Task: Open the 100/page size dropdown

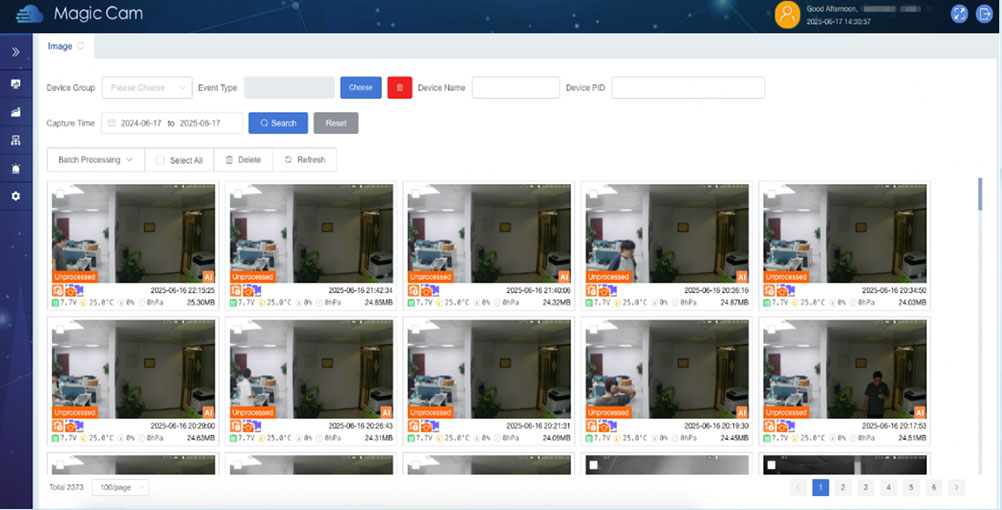Action: coord(120,487)
